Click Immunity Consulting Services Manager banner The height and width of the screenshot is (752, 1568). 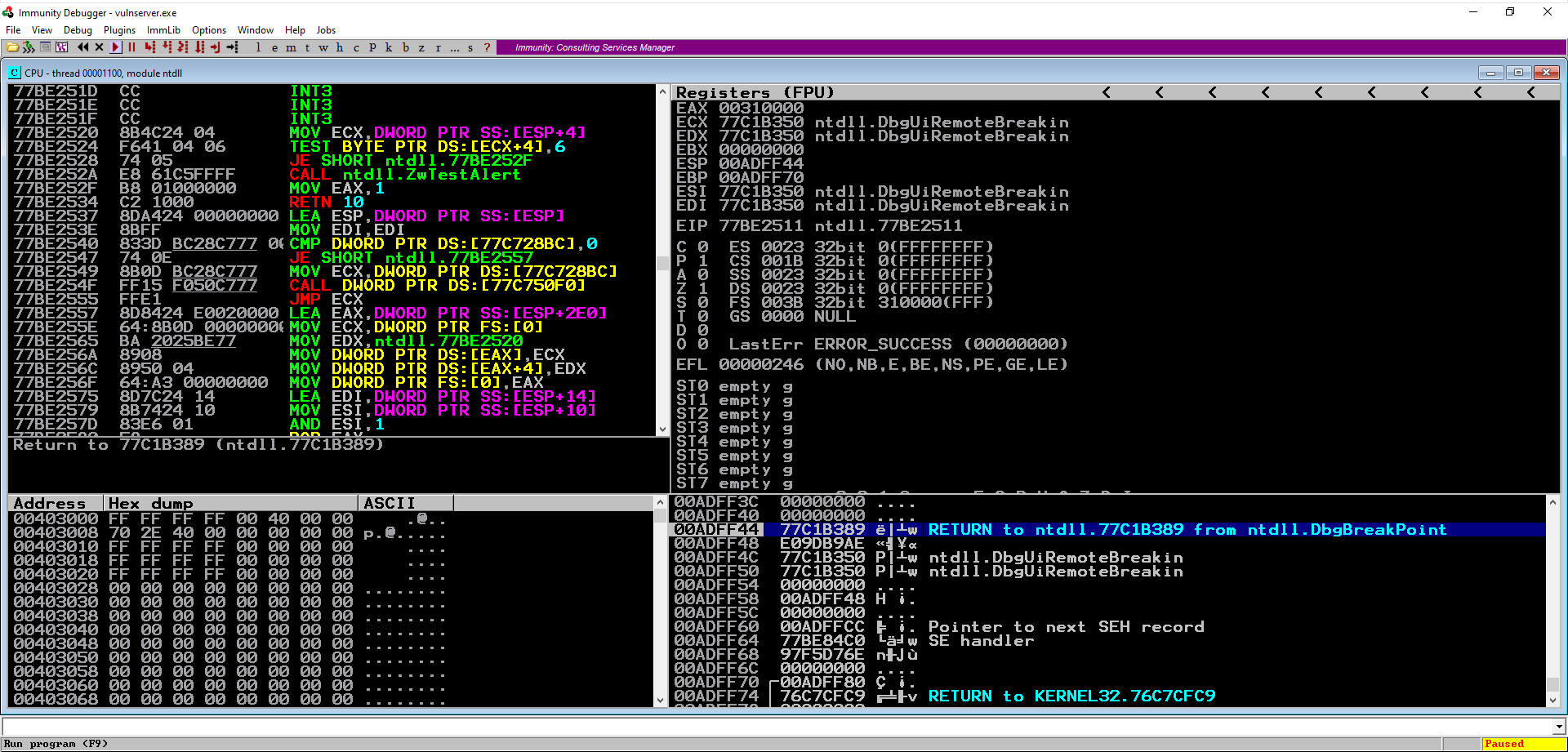595,47
